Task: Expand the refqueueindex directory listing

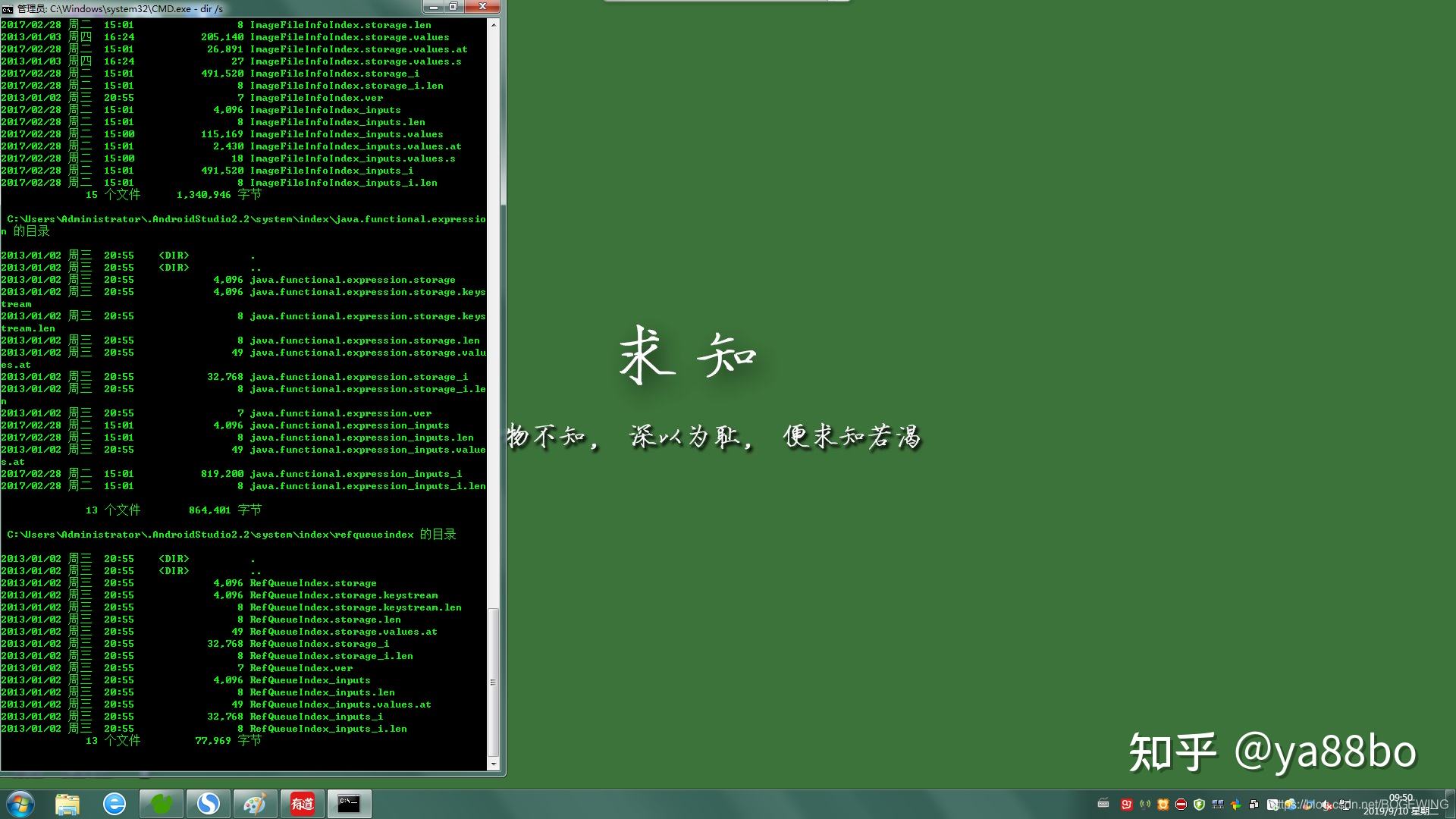Action: [230, 534]
